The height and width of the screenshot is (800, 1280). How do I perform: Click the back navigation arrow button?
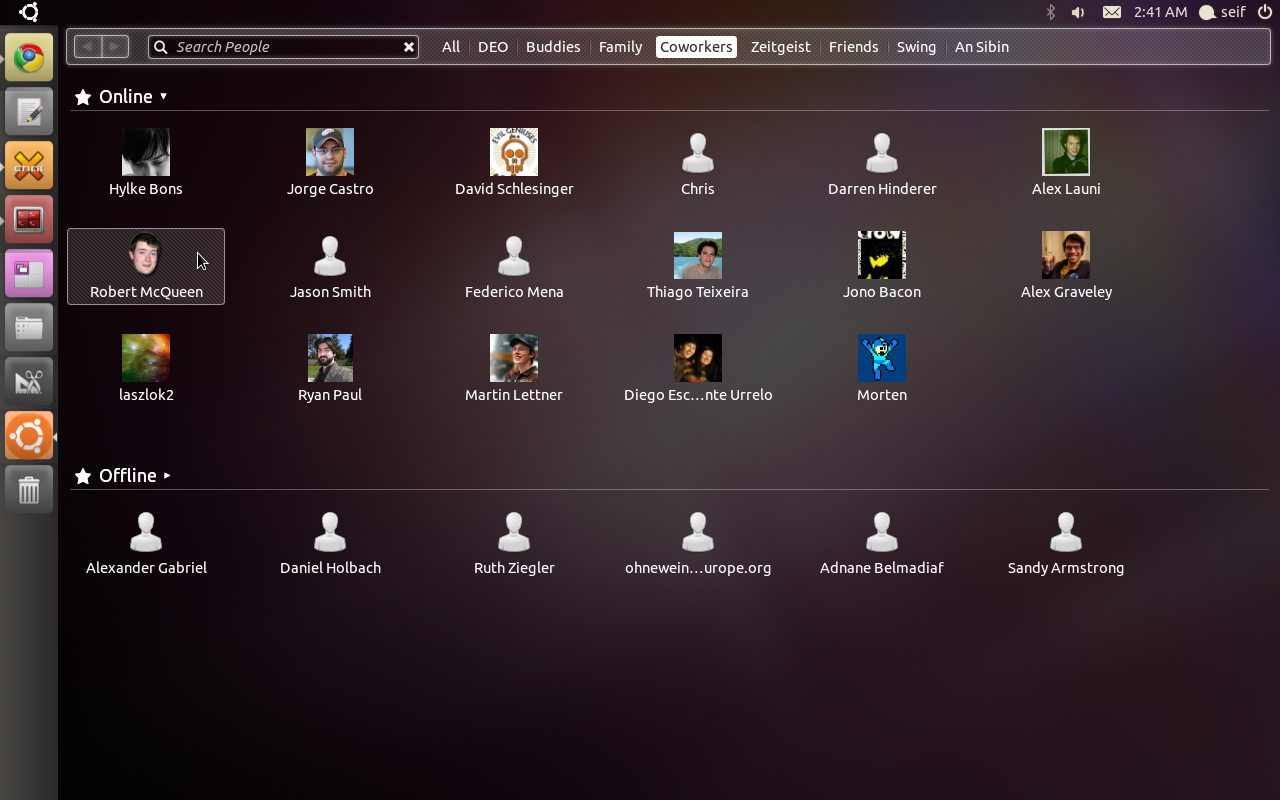[88, 47]
